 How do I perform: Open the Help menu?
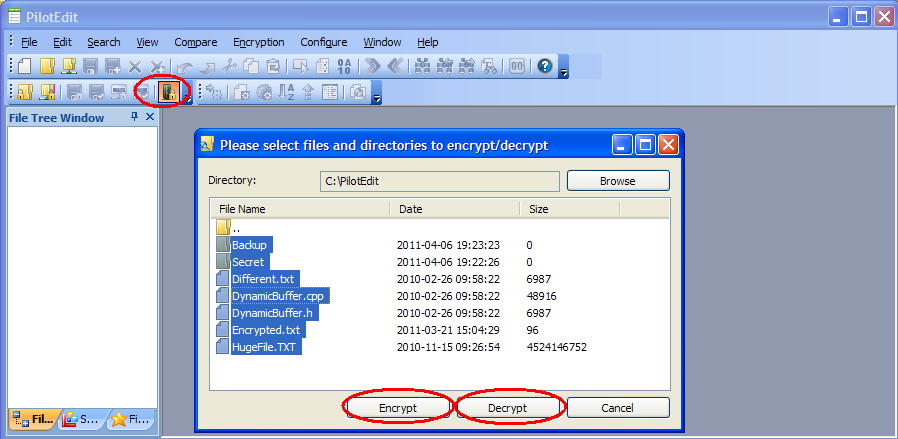tap(427, 42)
